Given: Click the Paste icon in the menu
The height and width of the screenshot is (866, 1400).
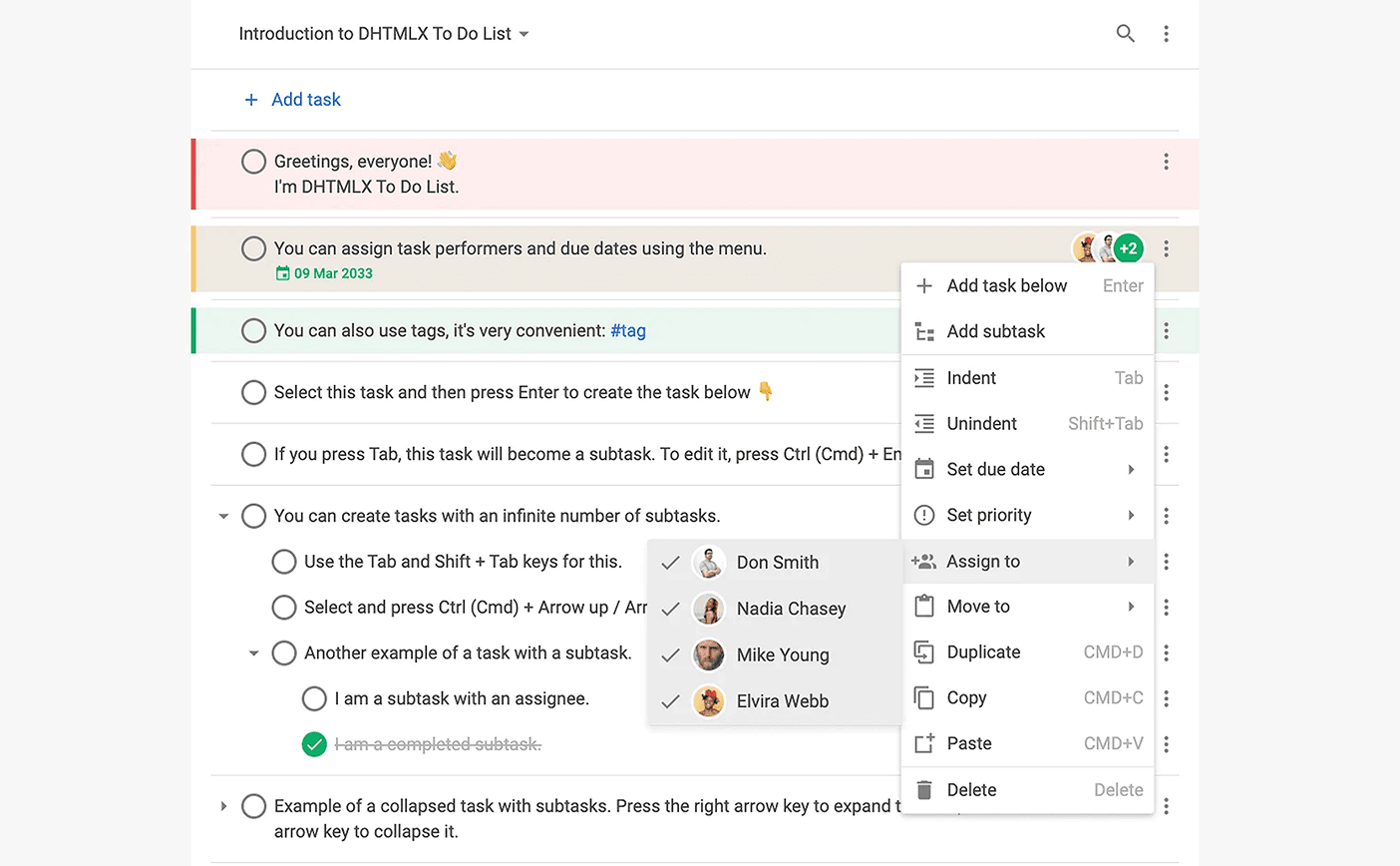Looking at the screenshot, I should [x=924, y=743].
